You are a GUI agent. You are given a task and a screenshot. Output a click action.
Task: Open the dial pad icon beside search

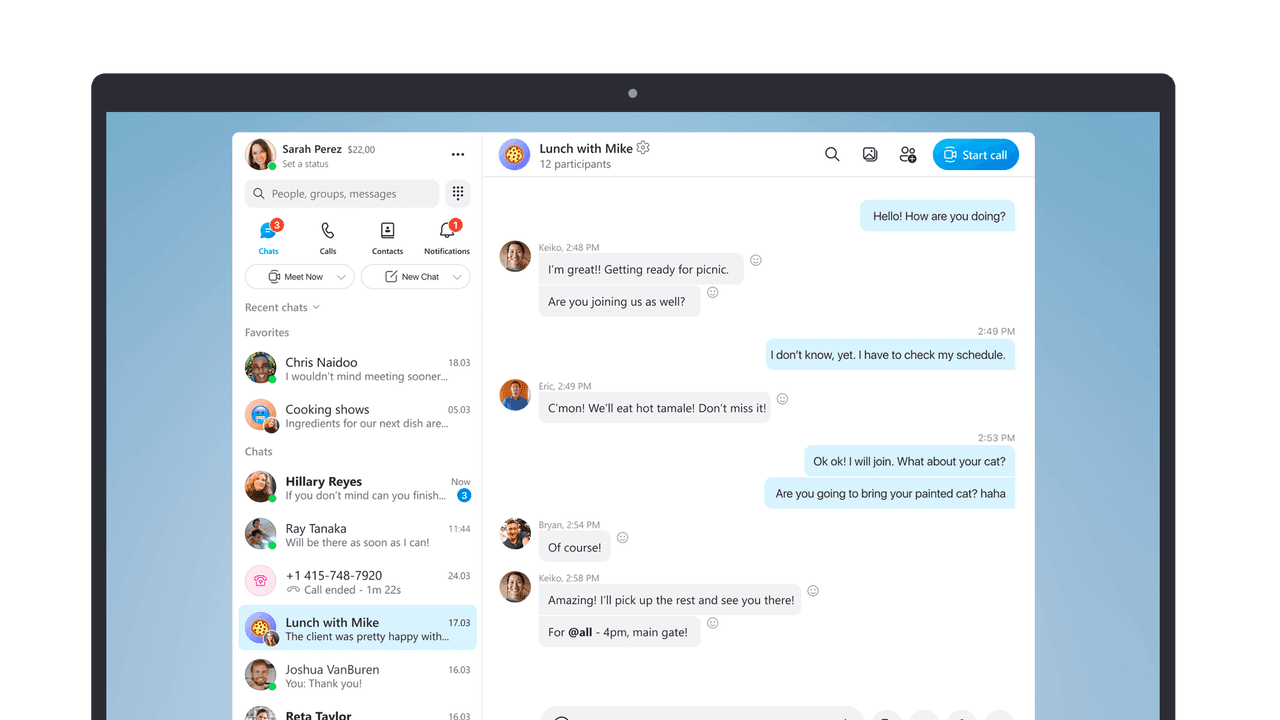pyautogui.click(x=458, y=192)
